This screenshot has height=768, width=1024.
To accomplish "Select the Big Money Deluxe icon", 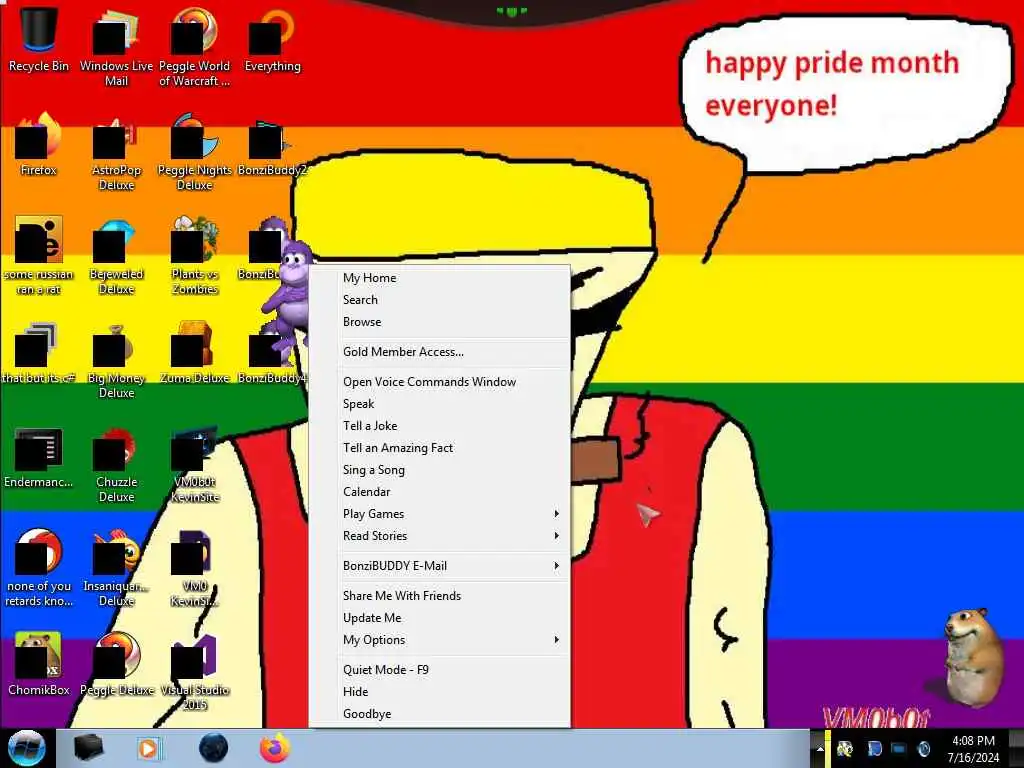I will [x=116, y=360].
